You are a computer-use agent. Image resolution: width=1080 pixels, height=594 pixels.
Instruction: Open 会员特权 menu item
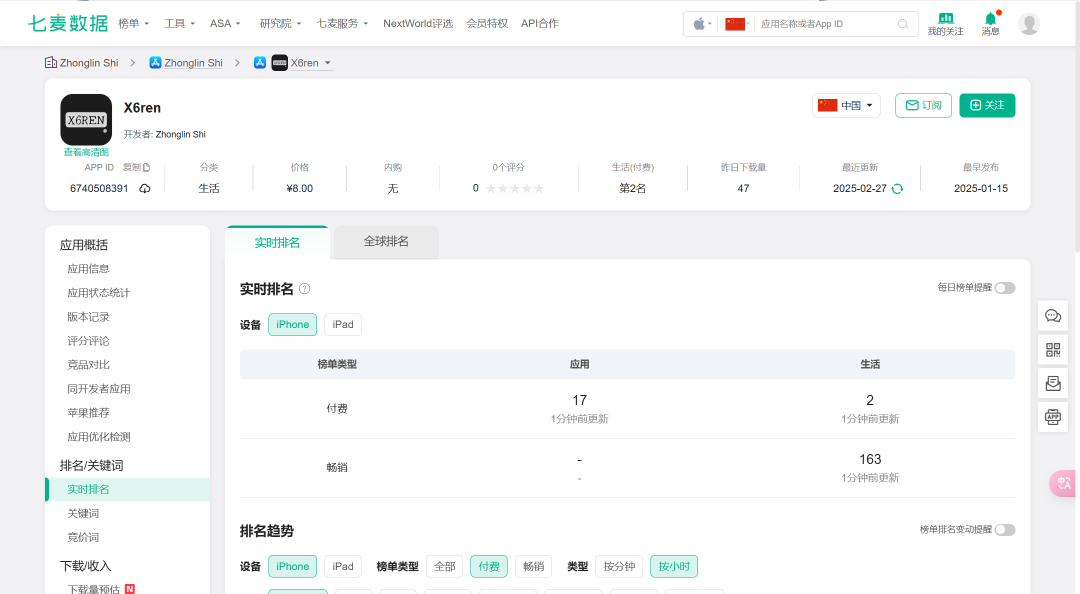pyautogui.click(x=487, y=23)
